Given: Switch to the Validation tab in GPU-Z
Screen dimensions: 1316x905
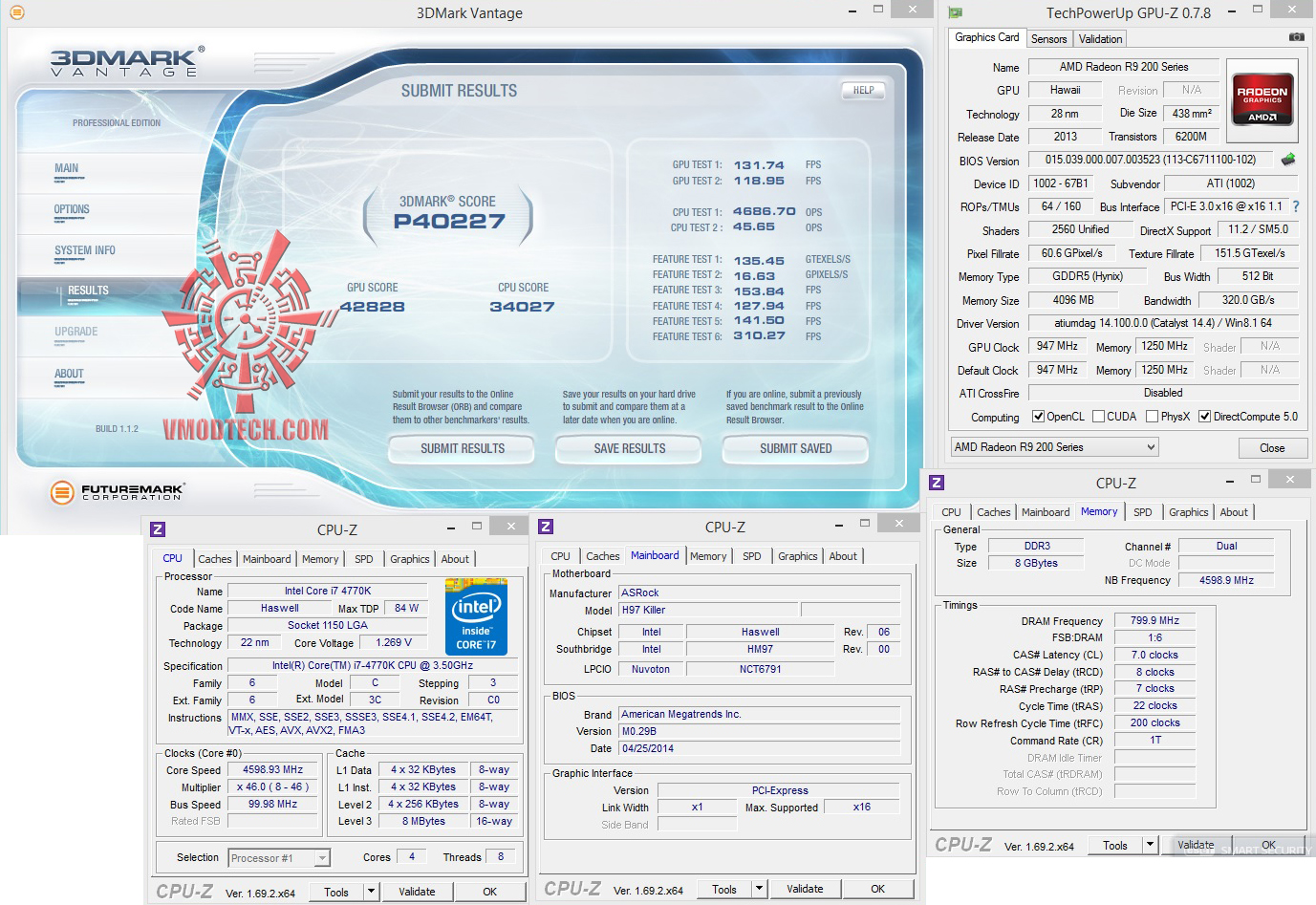Looking at the screenshot, I should (1100, 39).
